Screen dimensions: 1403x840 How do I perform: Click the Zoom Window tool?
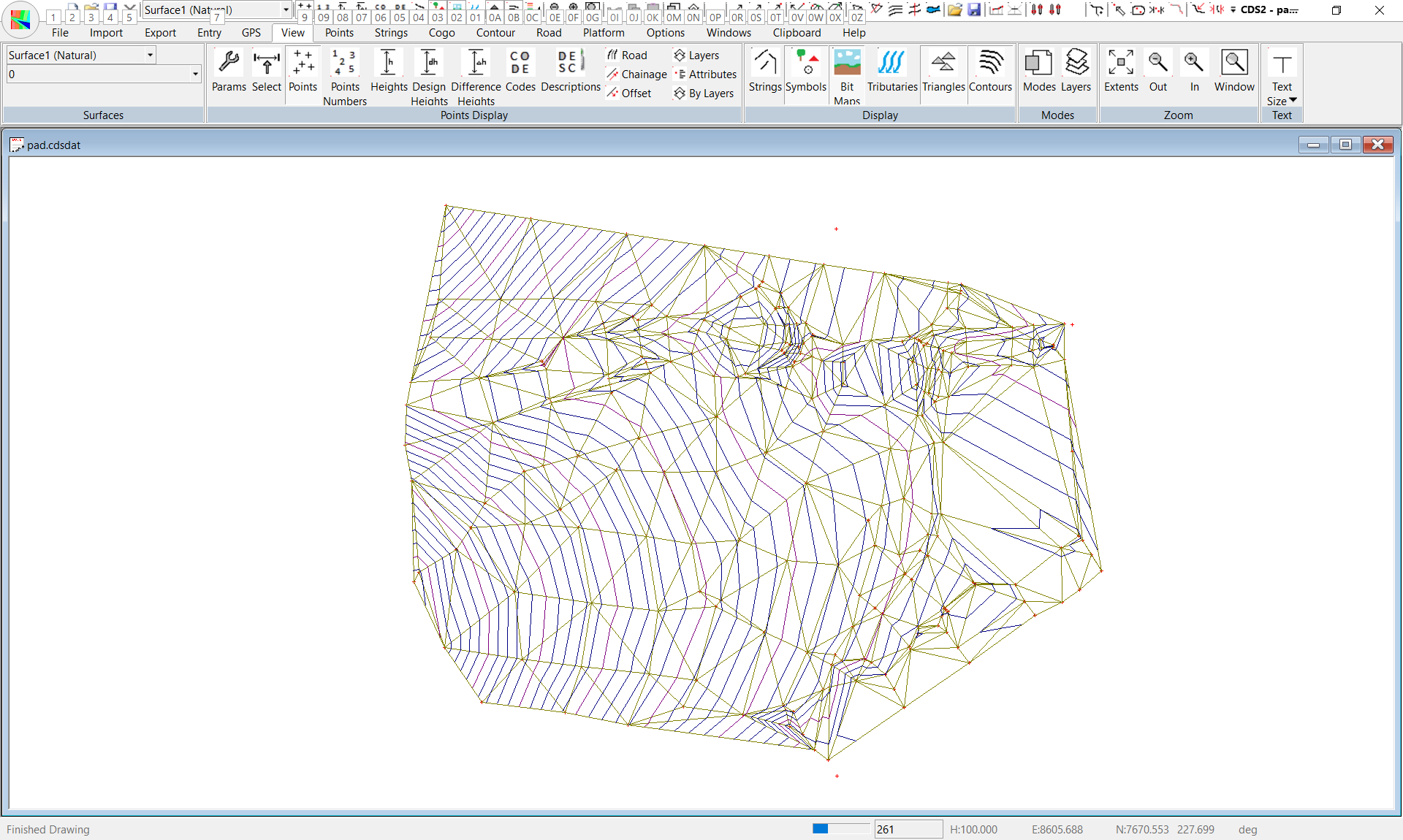tap(1233, 64)
